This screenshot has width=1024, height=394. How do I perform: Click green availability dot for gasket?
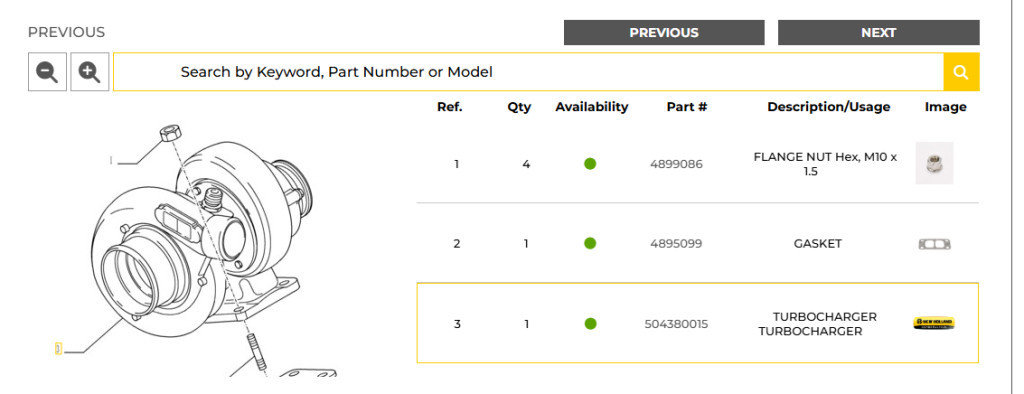coord(590,244)
